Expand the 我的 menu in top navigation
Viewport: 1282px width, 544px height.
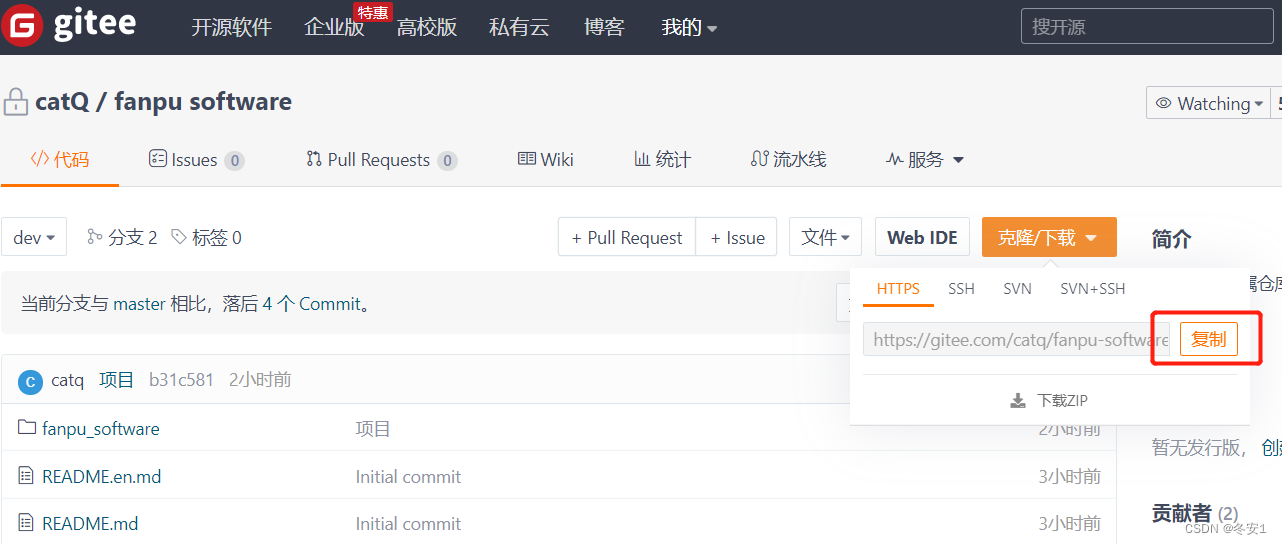coord(690,28)
